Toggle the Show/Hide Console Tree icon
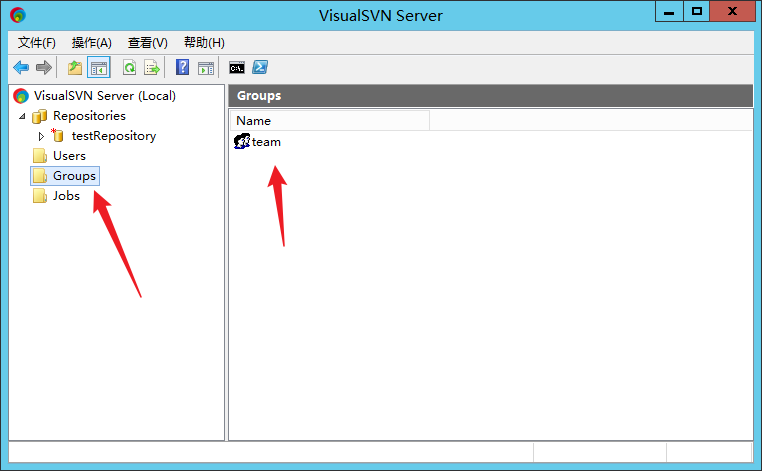The image size is (762, 471). point(99,68)
